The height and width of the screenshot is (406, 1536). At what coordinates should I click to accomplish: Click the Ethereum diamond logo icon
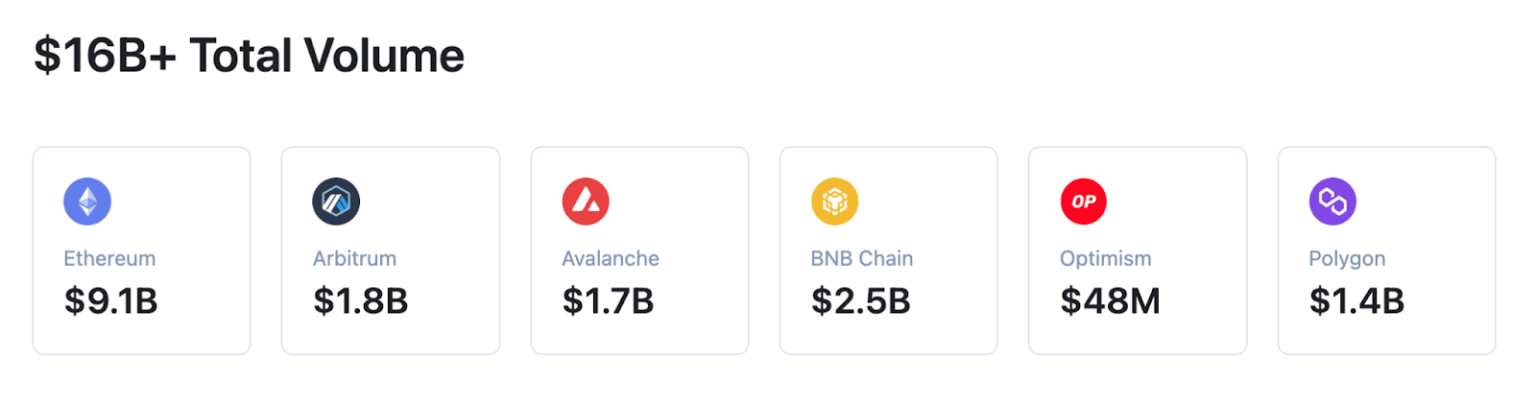87,201
